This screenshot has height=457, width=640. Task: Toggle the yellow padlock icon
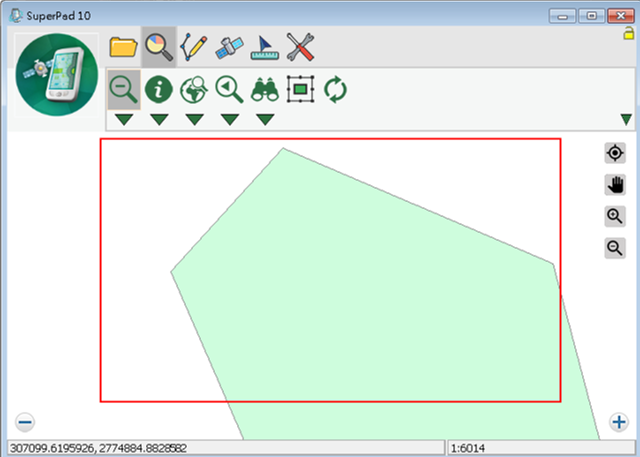(629, 33)
